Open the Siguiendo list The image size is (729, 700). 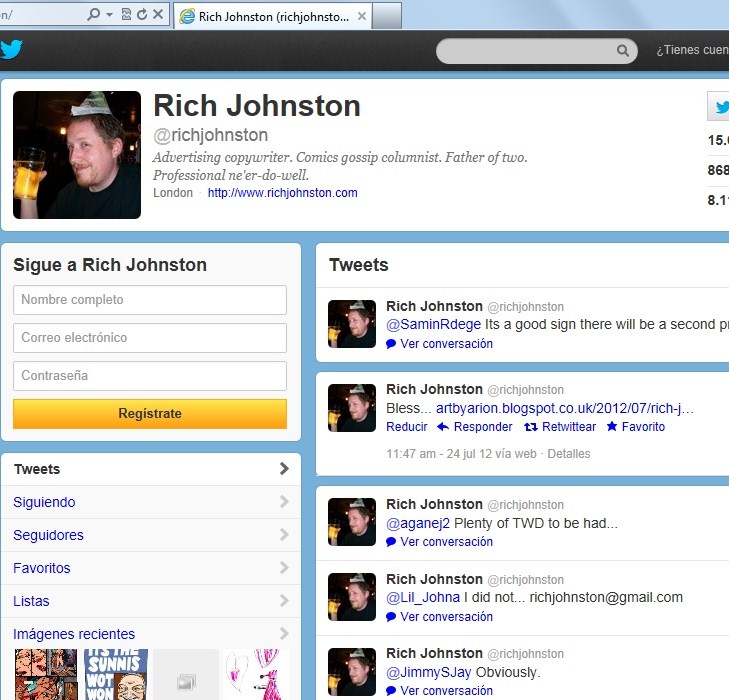pyautogui.click(x=151, y=502)
